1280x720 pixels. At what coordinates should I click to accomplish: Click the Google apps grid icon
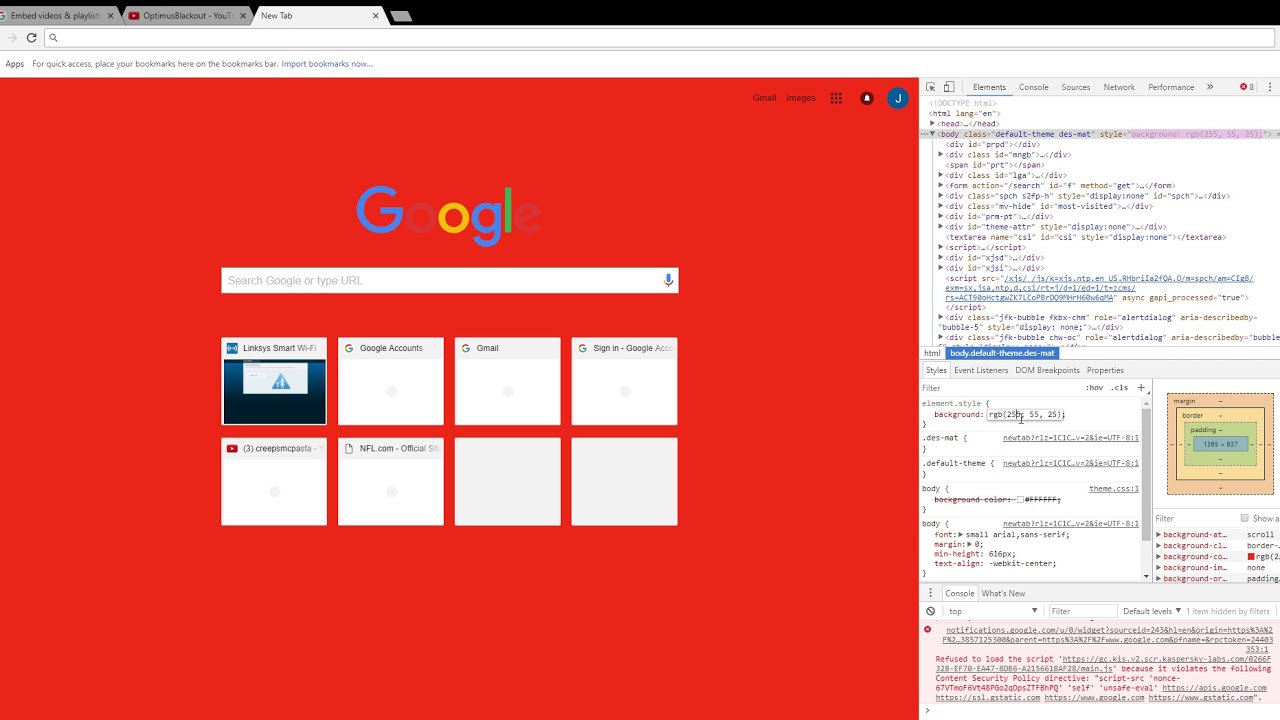click(x=836, y=98)
